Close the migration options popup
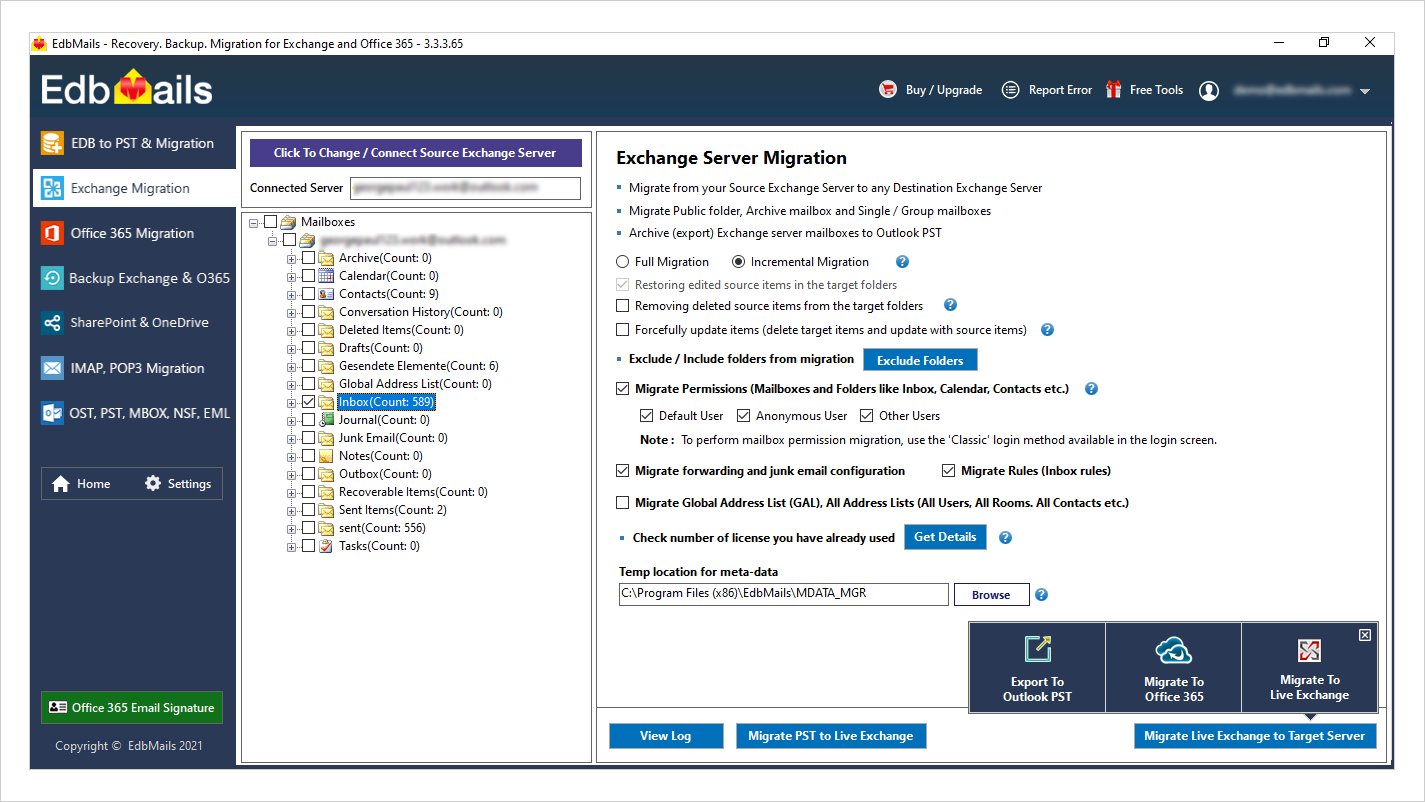Viewport: 1425px width, 802px height. pyautogui.click(x=1365, y=635)
